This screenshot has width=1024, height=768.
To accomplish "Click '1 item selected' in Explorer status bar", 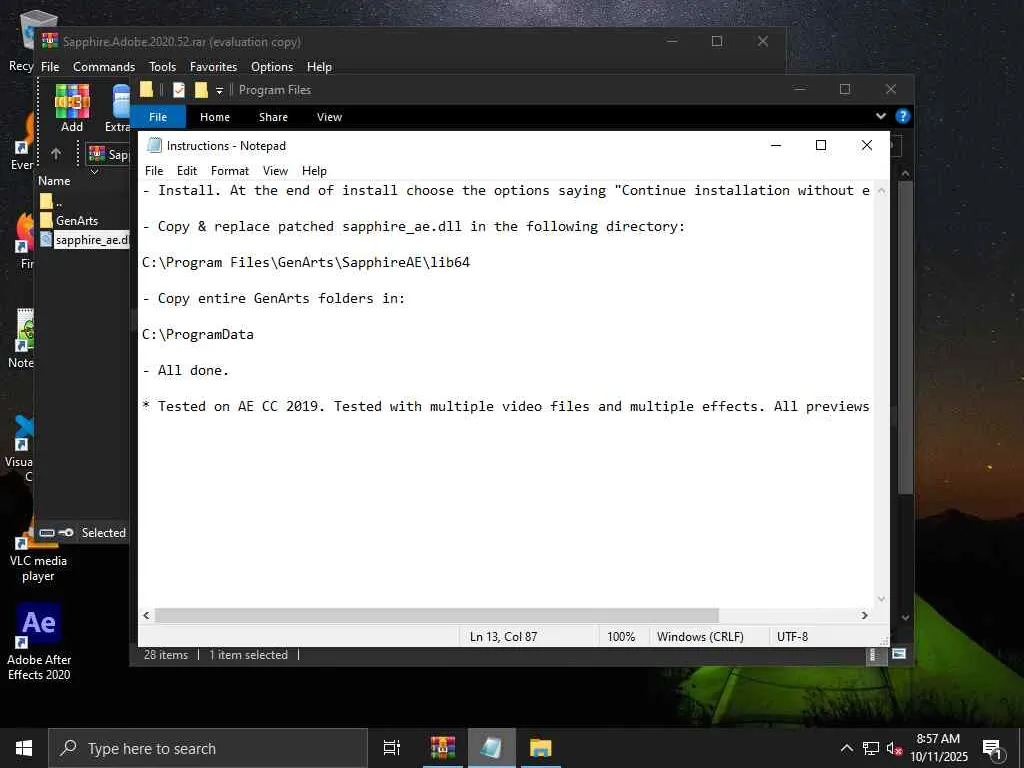I will point(248,655).
